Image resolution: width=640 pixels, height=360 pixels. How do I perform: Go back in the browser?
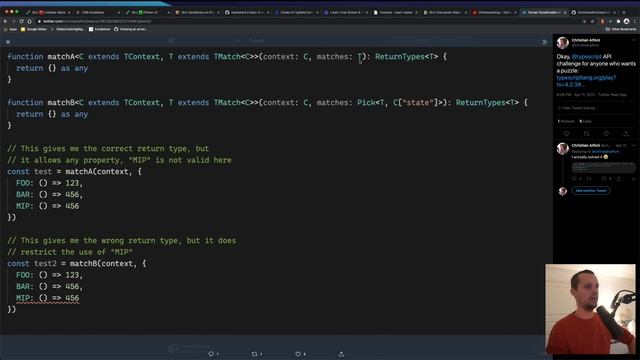(x=6, y=21)
